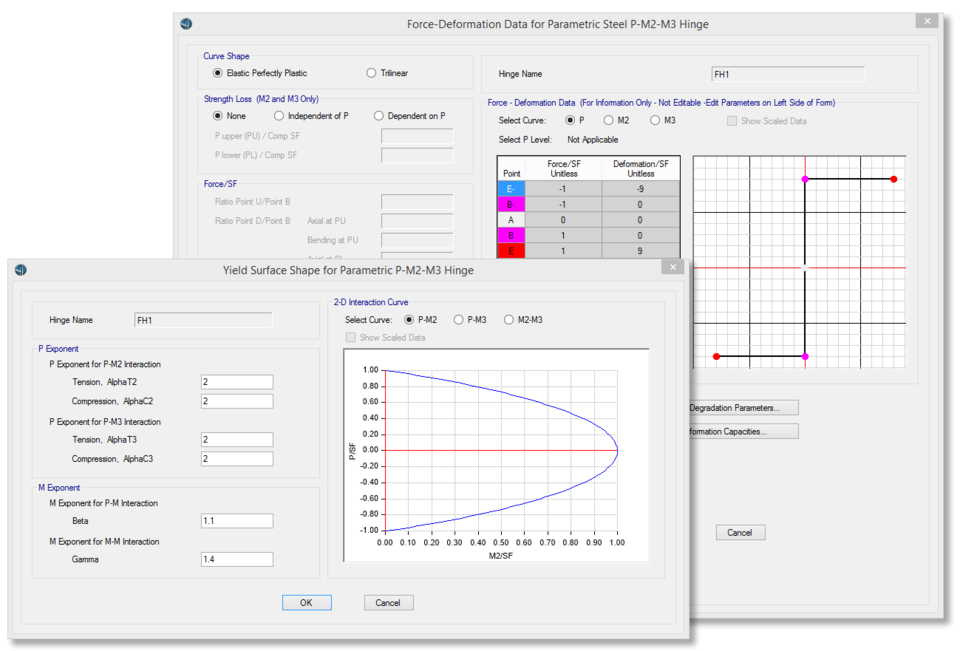The height and width of the screenshot is (651, 960).
Task: Click the Gamma exponent input field
Action: 237,559
